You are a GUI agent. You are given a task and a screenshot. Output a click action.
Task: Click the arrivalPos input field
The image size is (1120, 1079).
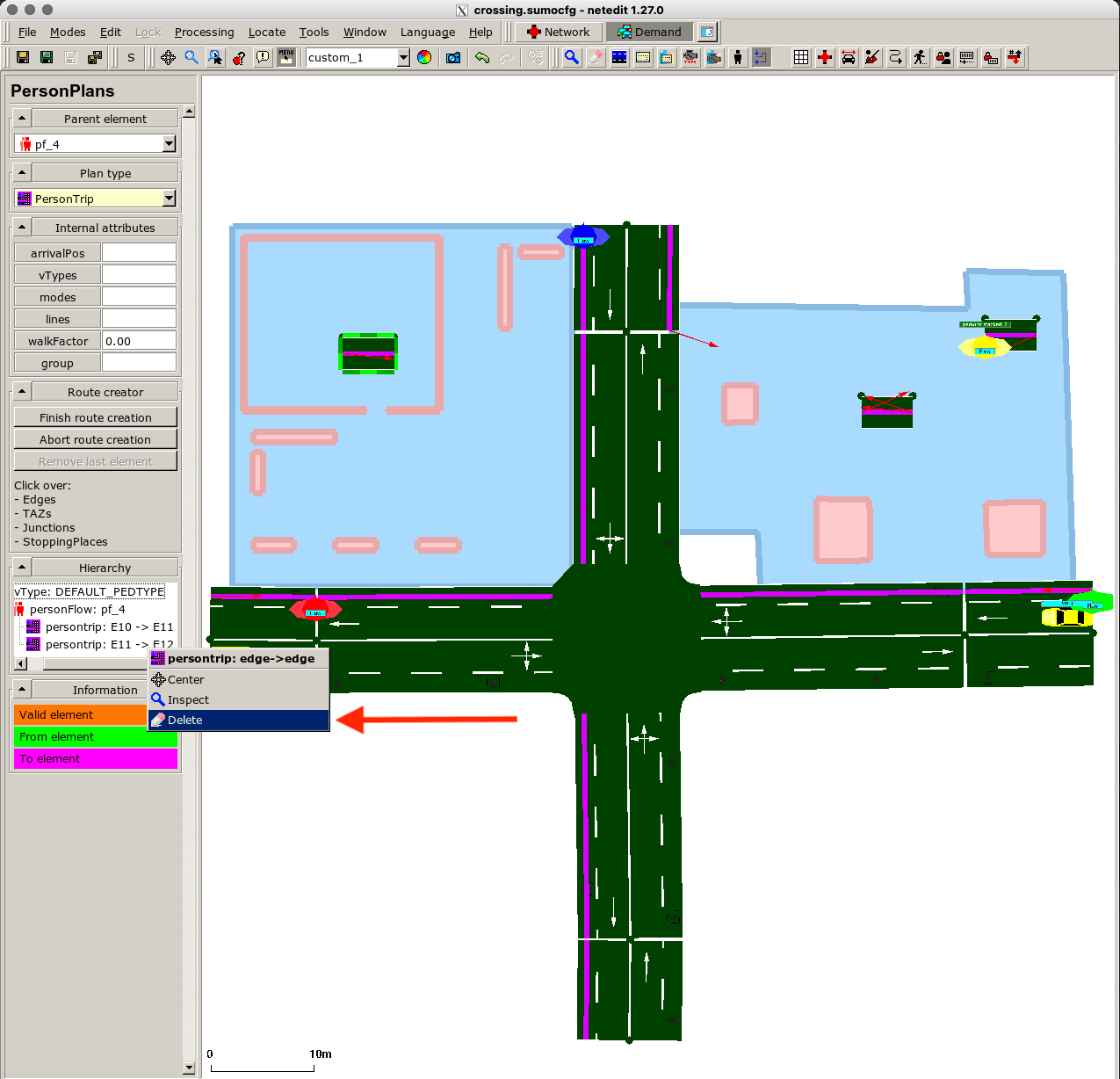(139, 253)
